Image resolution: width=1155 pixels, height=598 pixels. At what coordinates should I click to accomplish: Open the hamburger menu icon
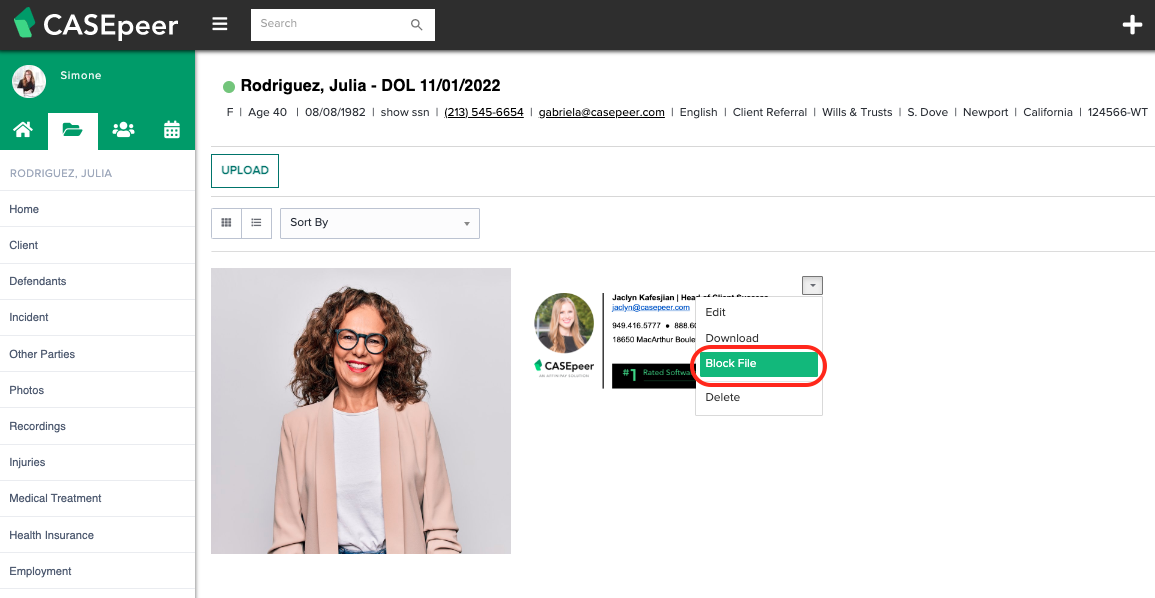coord(219,24)
